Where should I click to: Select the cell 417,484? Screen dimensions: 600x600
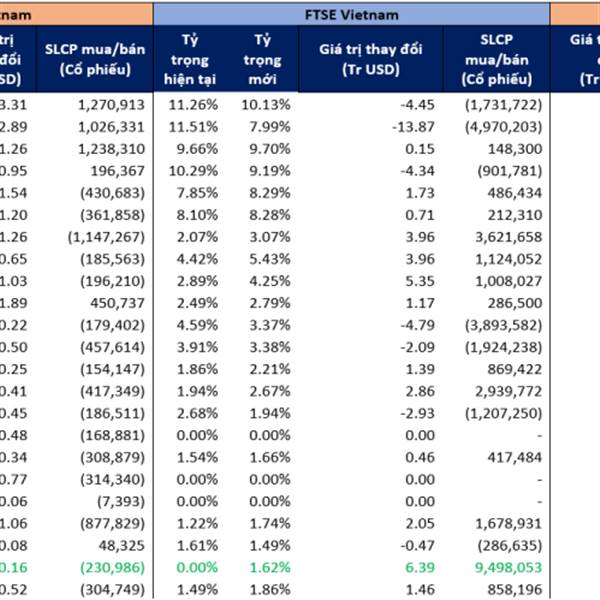(515, 458)
